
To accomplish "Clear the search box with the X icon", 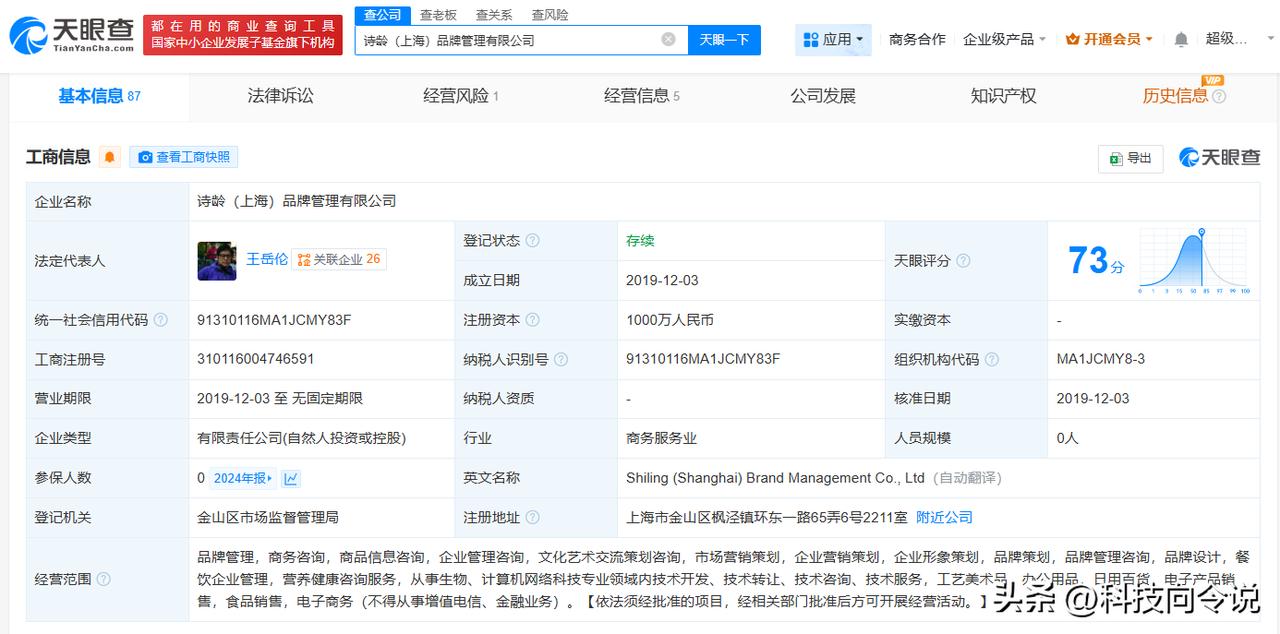I will pyautogui.click(x=668, y=40).
